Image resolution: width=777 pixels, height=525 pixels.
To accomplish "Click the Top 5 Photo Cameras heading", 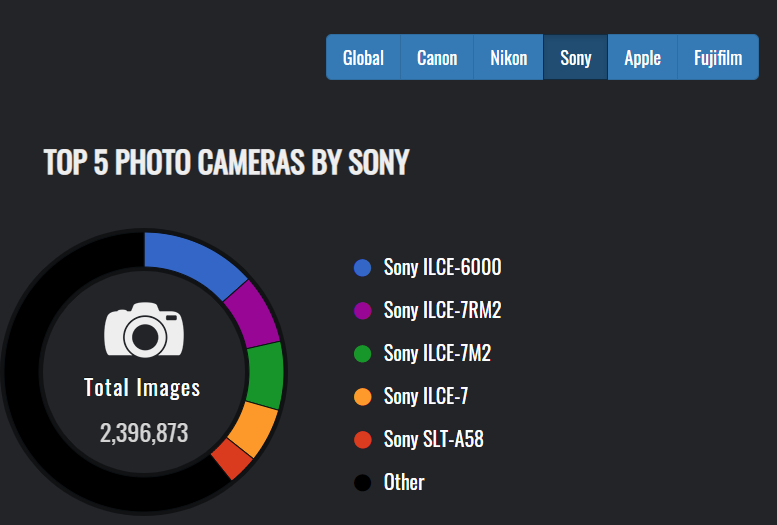I will pyautogui.click(x=226, y=162).
